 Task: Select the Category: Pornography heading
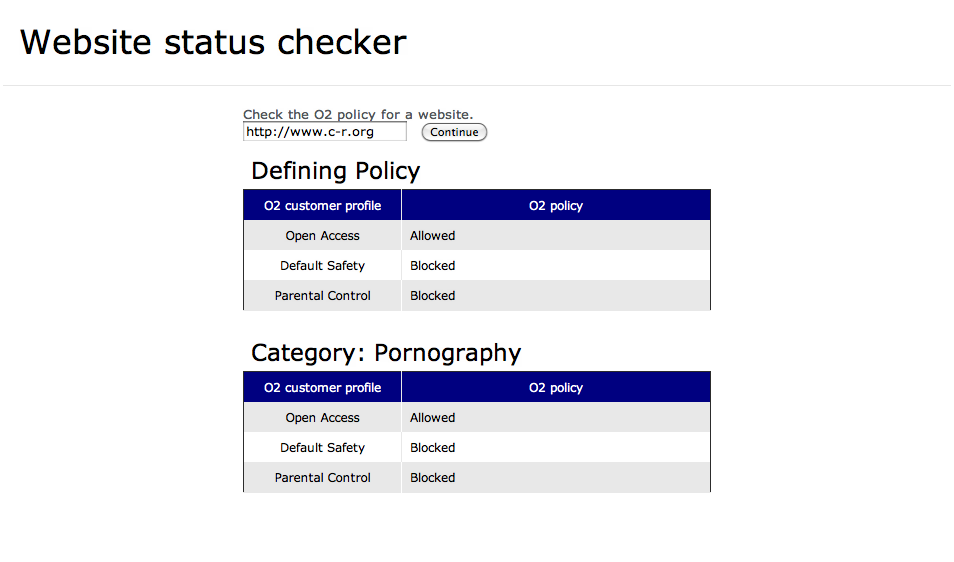[x=386, y=353]
